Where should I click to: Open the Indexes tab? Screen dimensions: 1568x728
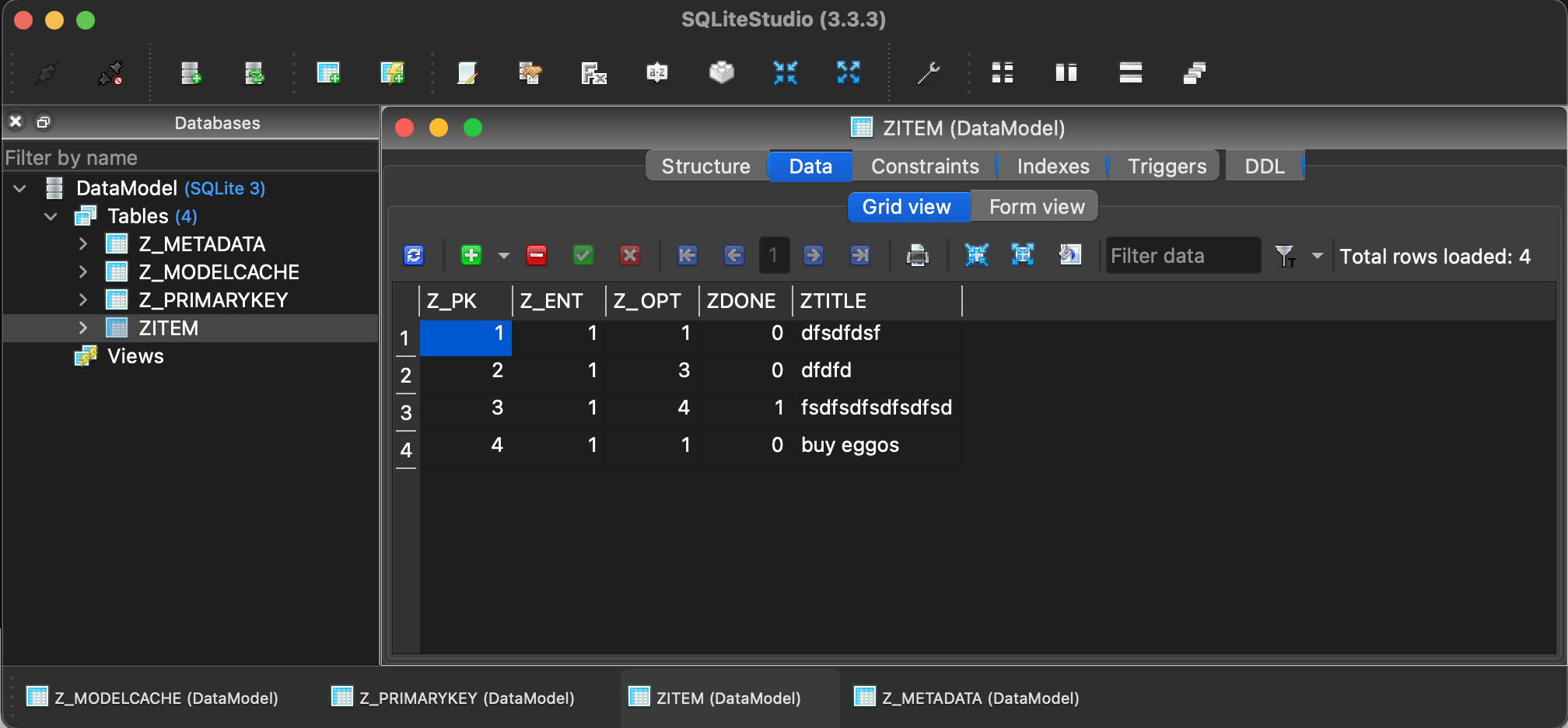click(x=1053, y=166)
